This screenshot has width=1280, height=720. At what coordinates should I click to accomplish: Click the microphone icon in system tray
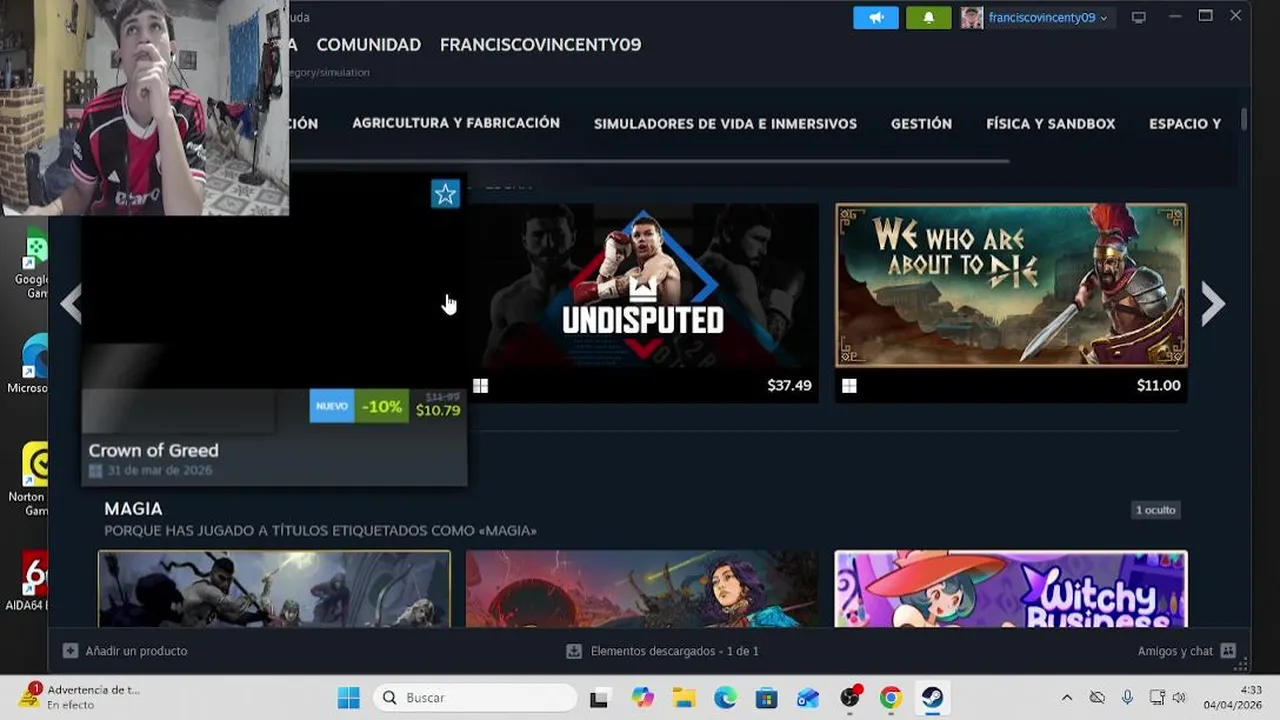tap(1127, 698)
